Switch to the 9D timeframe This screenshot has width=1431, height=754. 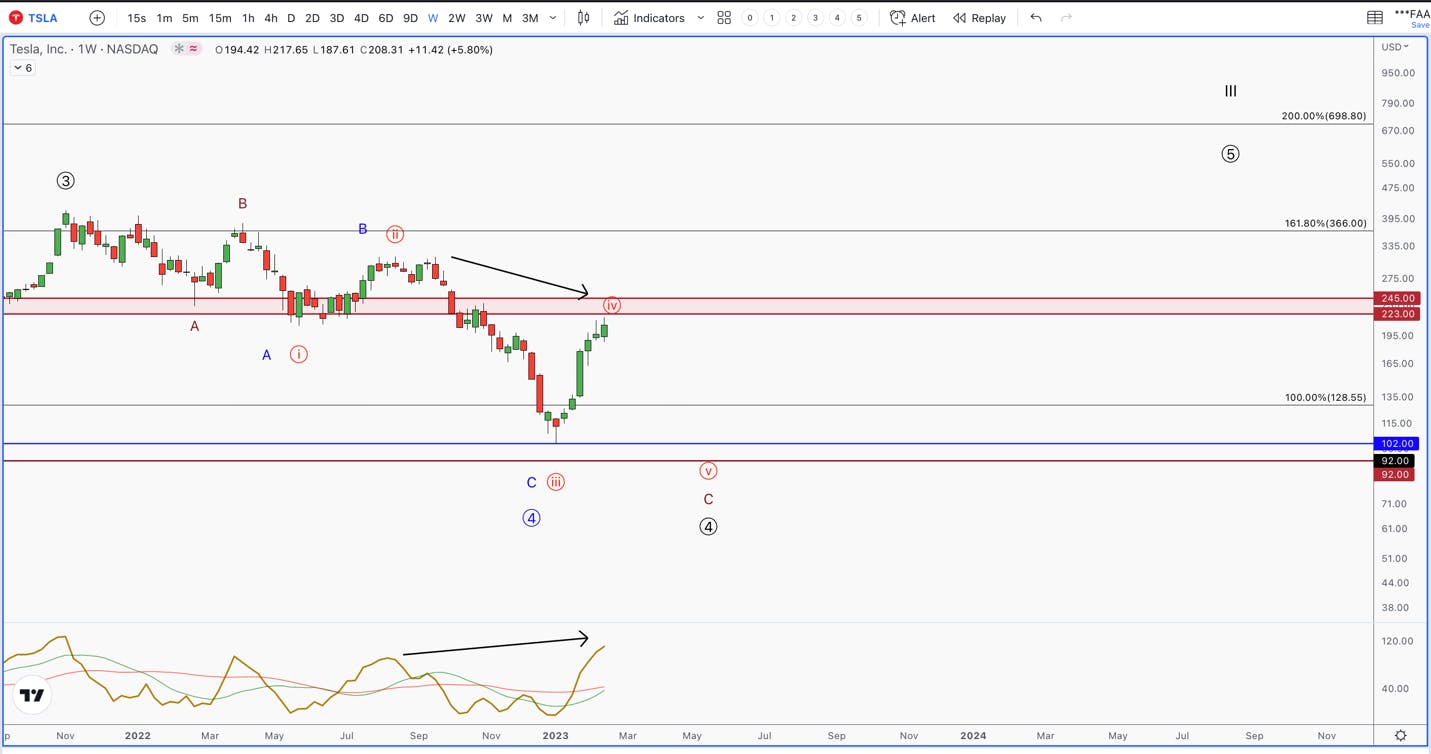(410, 18)
